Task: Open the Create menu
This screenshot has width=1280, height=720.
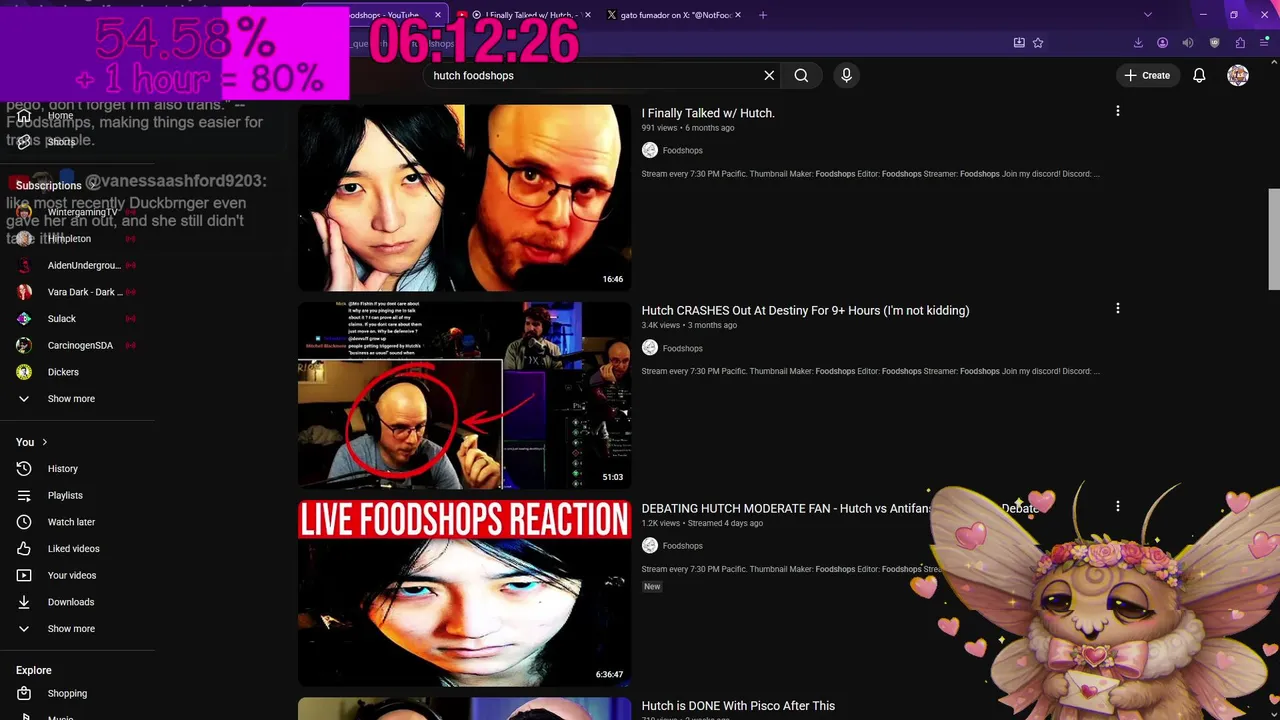Action: tap(1147, 75)
